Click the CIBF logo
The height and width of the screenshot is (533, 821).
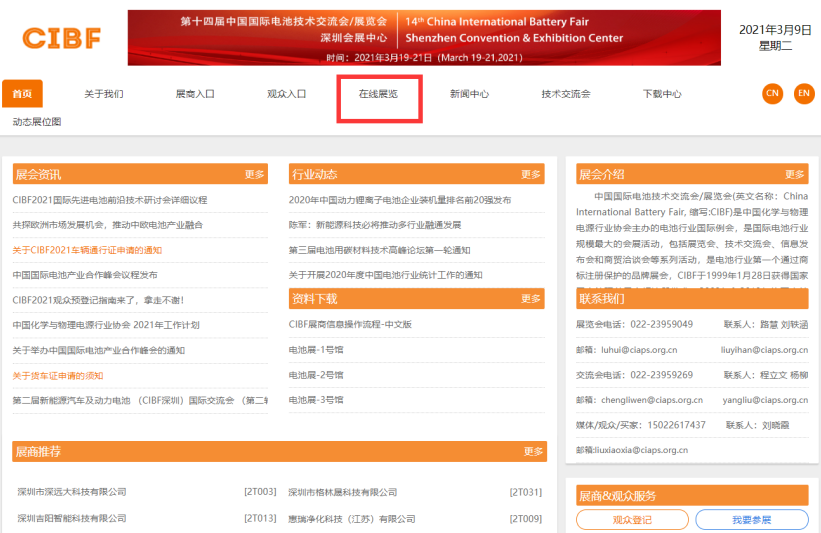61,38
